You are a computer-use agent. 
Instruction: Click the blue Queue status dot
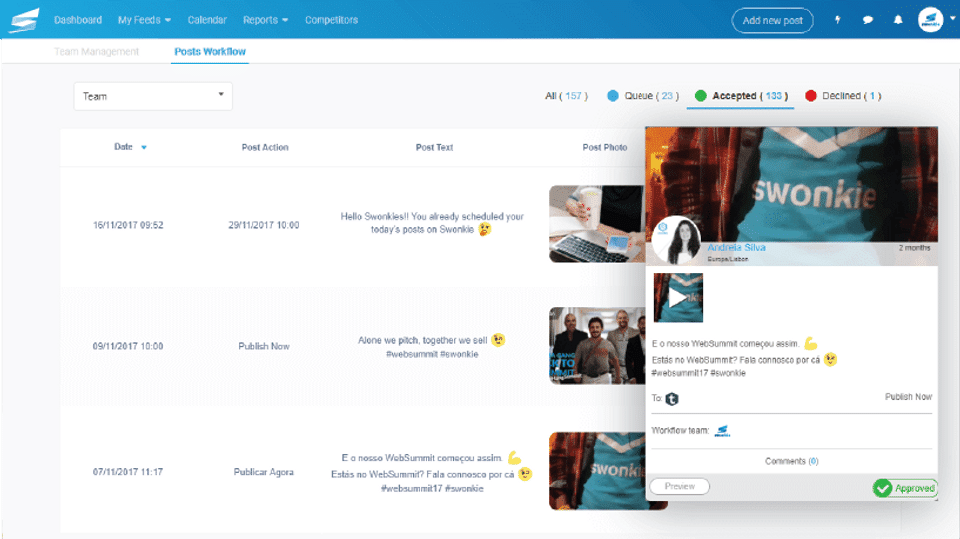(612, 96)
